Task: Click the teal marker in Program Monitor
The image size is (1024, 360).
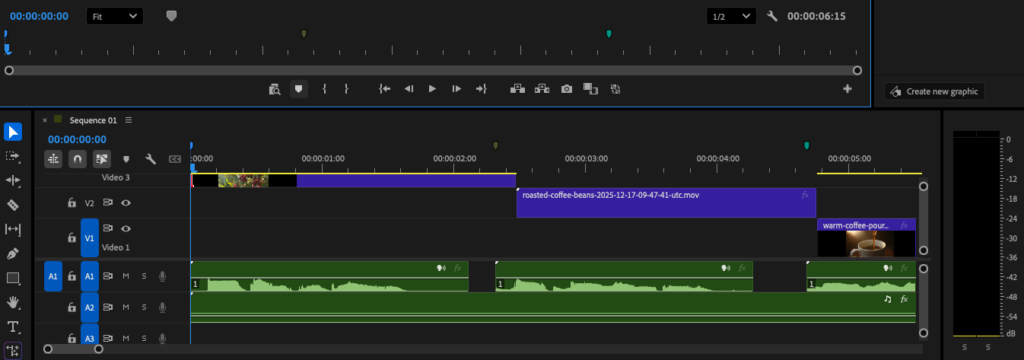Action: point(609,33)
